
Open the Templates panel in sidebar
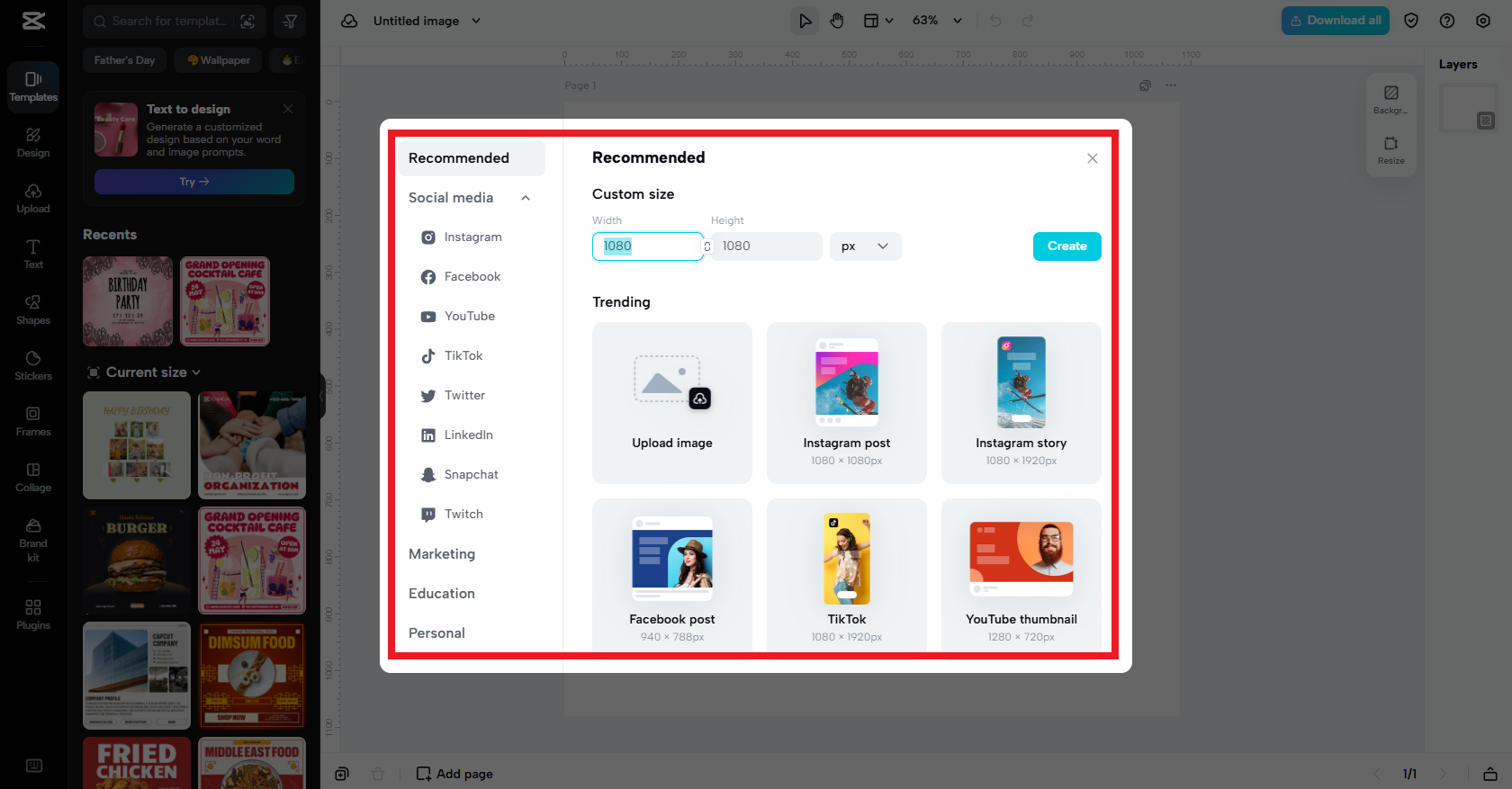(33, 87)
